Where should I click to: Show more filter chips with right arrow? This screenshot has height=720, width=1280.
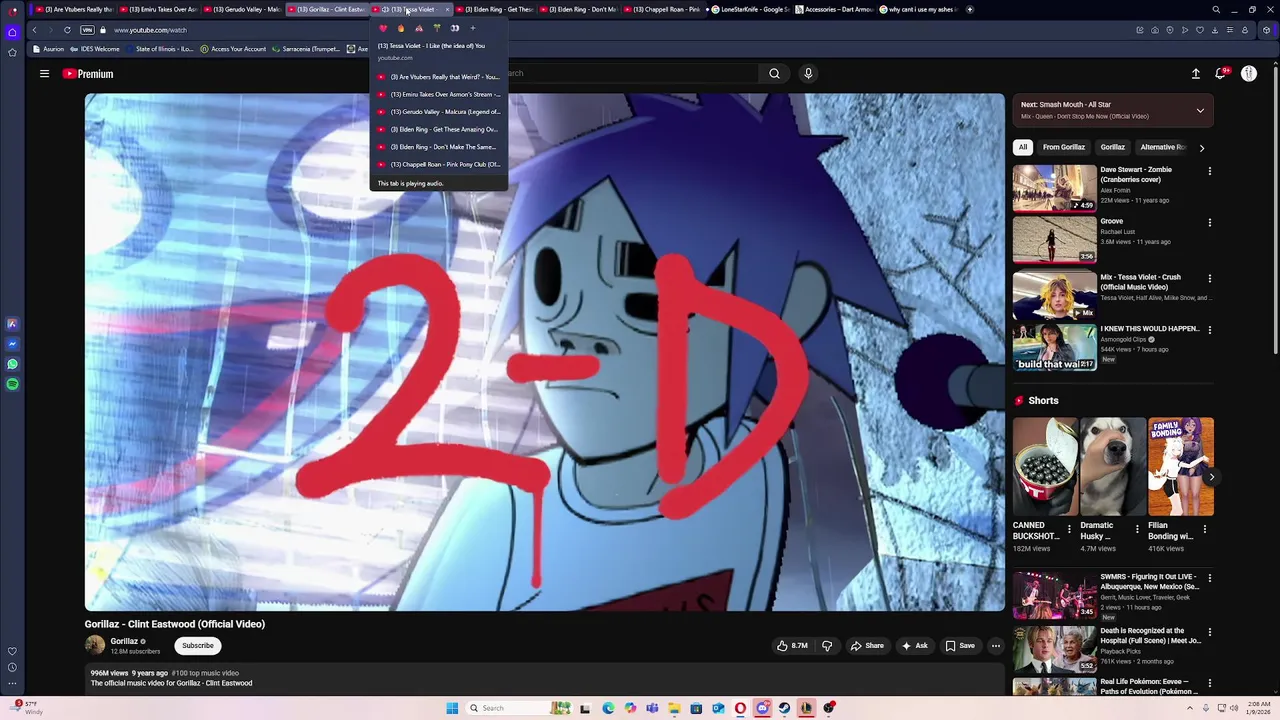click(1202, 148)
